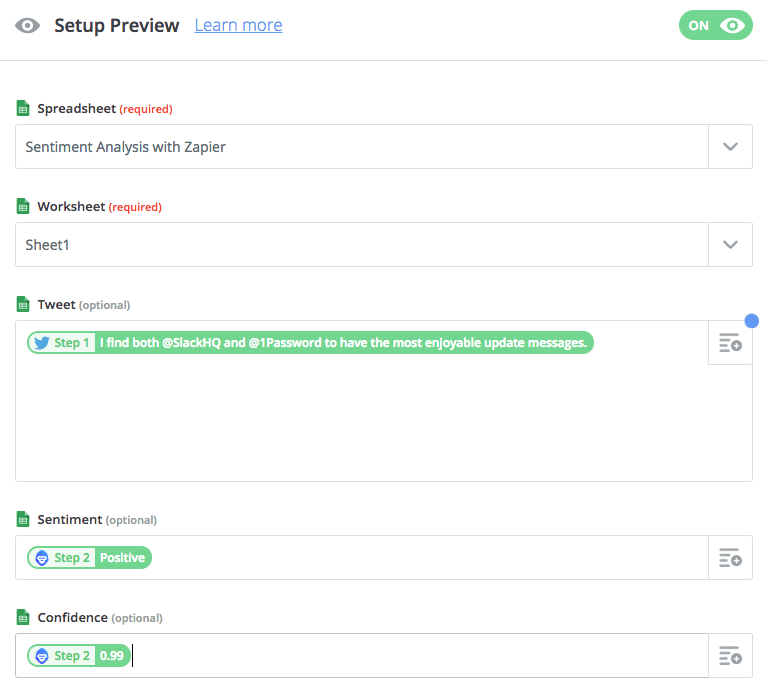Select the Sheet1 worksheet field
The height and width of the screenshot is (694, 767).
pyautogui.click(x=360, y=245)
